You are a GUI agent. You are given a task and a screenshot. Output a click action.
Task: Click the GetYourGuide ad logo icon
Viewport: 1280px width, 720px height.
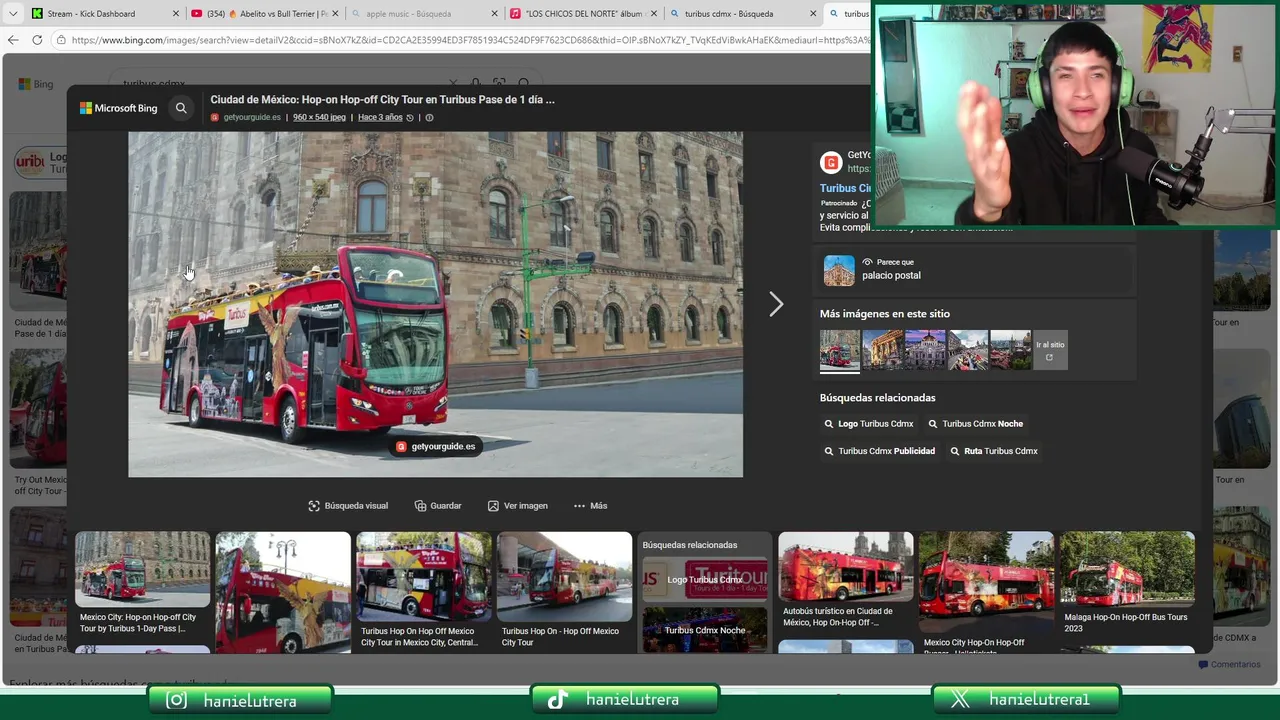[x=831, y=162]
